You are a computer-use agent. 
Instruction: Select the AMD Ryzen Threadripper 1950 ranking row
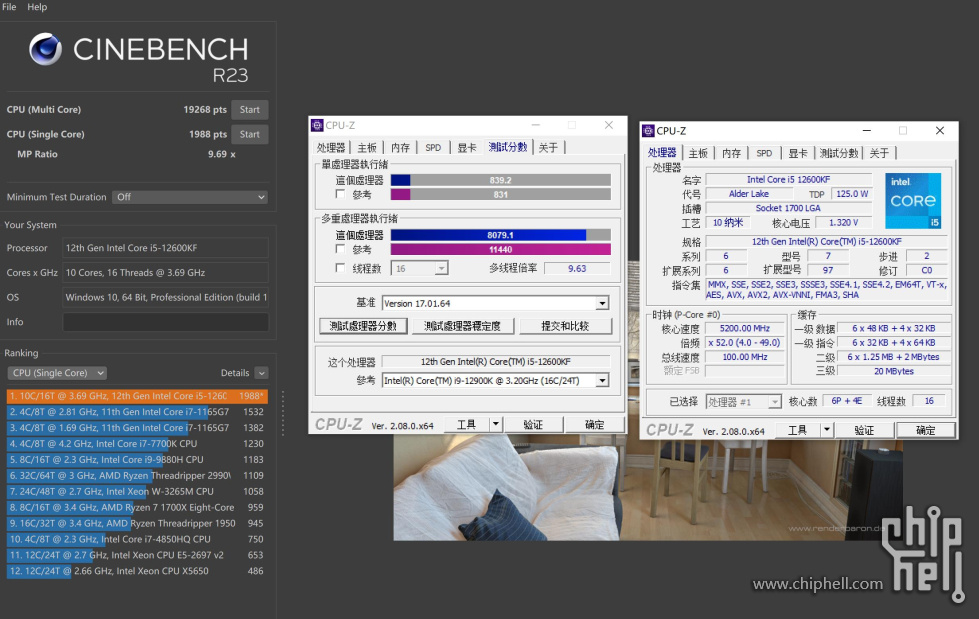(x=137, y=523)
